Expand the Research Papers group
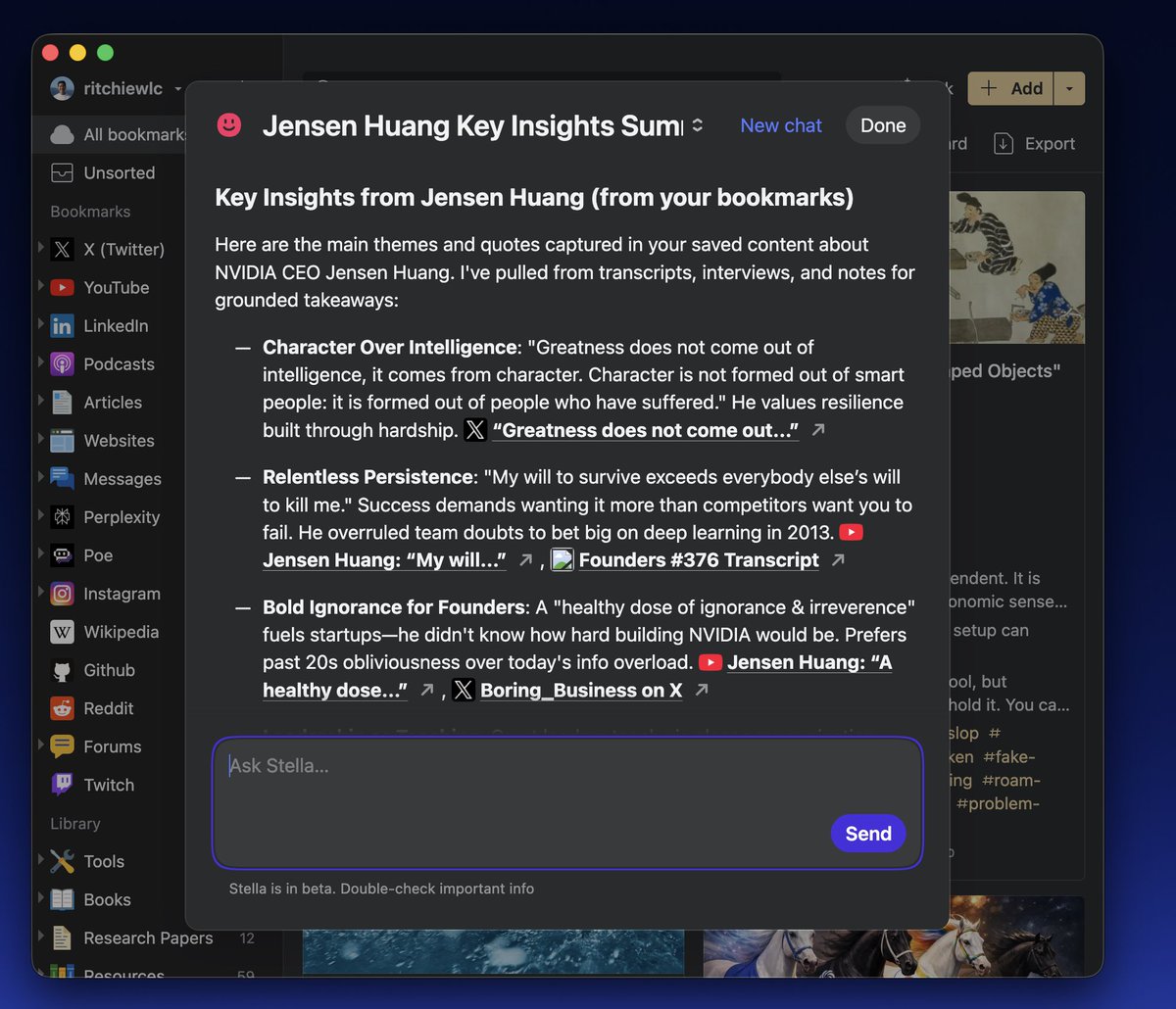Image resolution: width=1176 pixels, height=1009 pixels. point(41,936)
